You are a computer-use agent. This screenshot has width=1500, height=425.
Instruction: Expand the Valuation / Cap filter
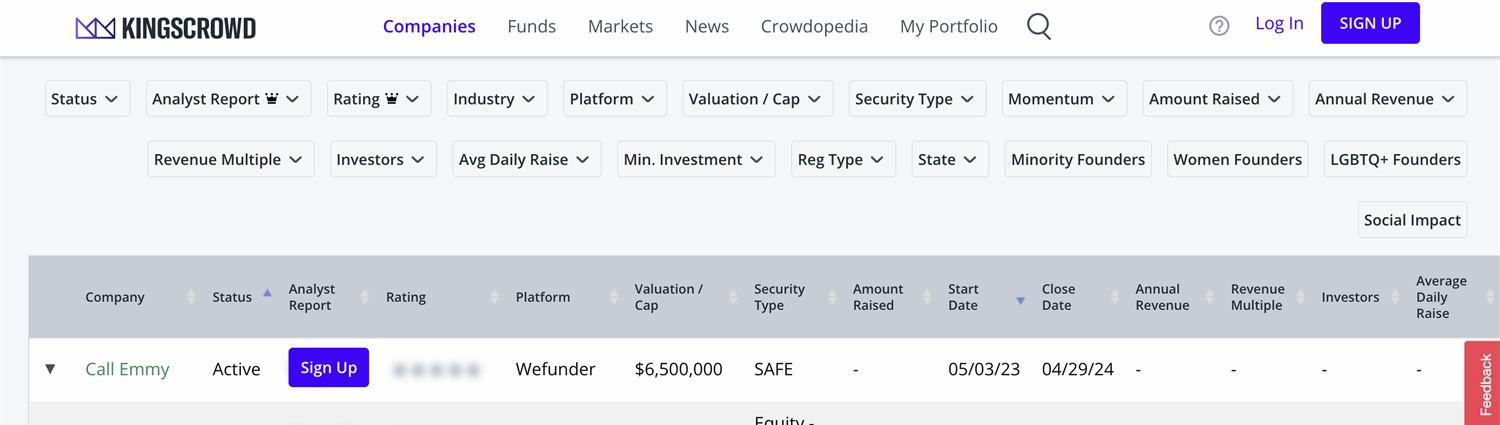[x=758, y=99]
